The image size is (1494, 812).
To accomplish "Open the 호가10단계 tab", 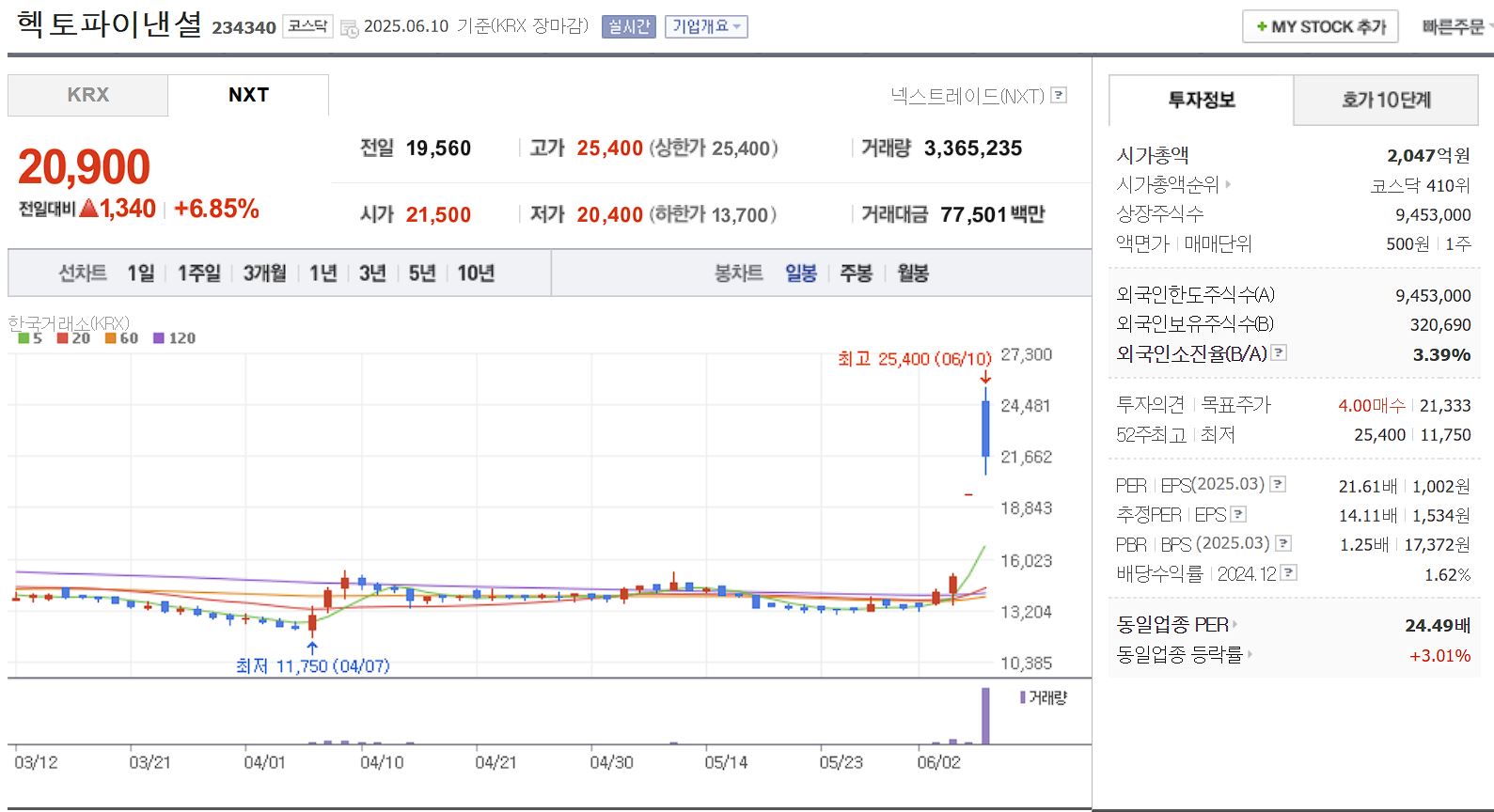I will 1386,100.
